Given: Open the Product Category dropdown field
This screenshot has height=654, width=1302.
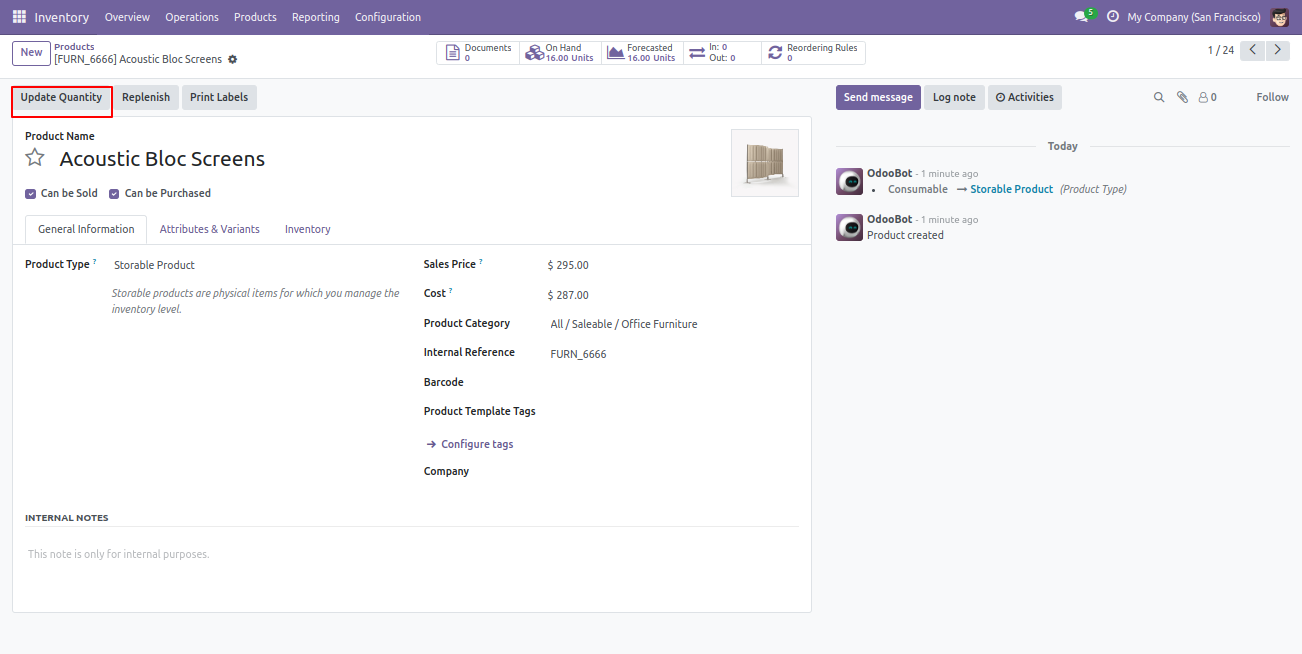Looking at the screenshot, I should (x=673, y=324).
